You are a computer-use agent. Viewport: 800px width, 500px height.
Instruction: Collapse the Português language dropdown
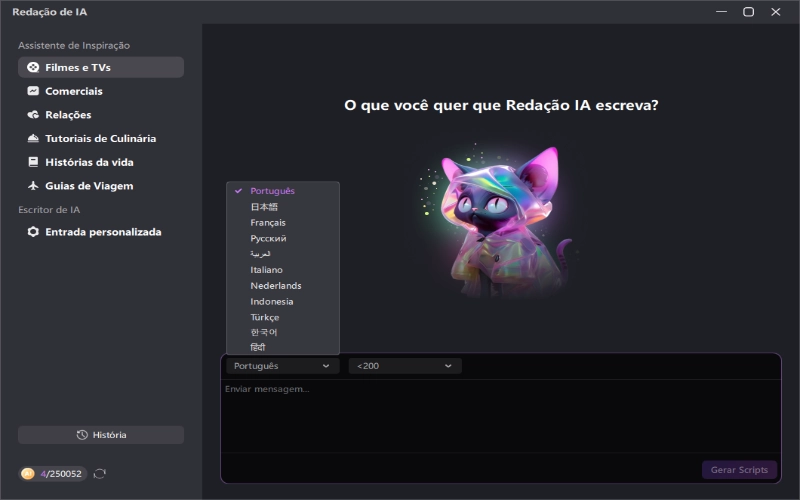[x=283, y=366]
